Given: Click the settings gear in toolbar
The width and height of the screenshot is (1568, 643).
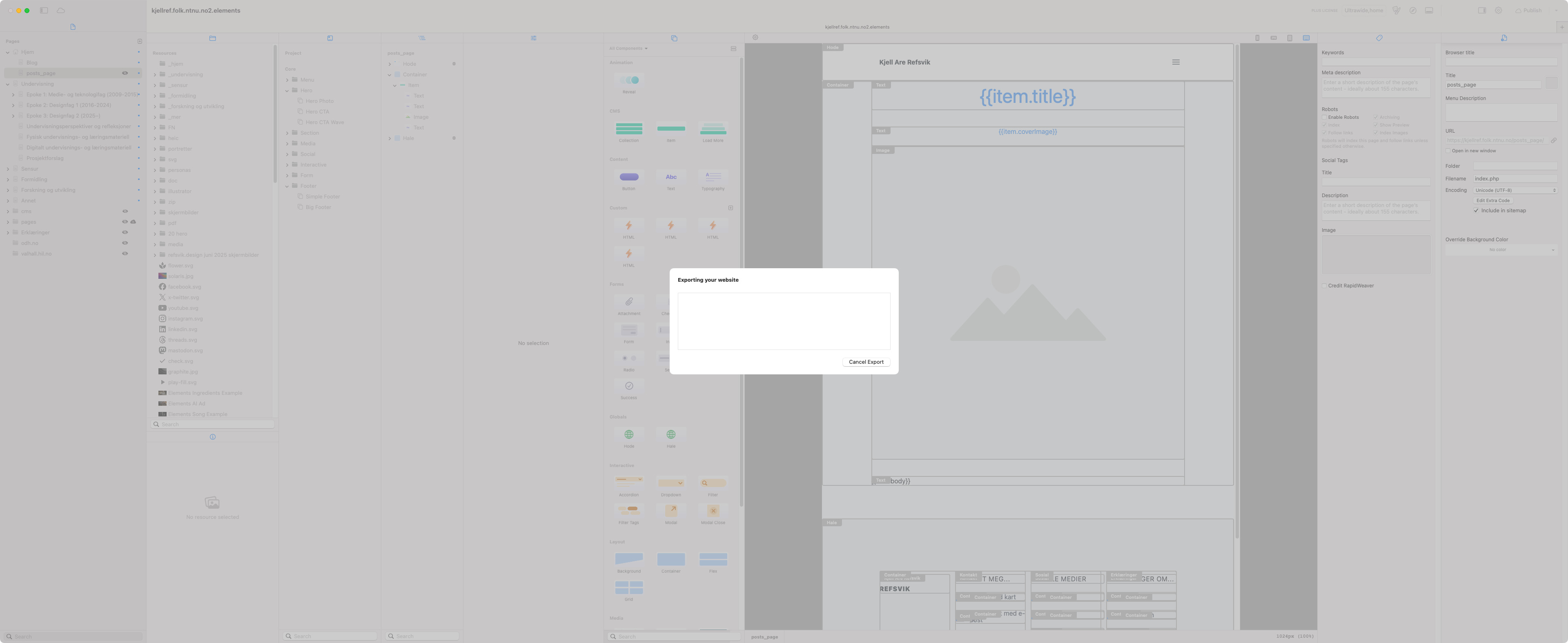Looking at the screenshot, I should pos(1498,10).
